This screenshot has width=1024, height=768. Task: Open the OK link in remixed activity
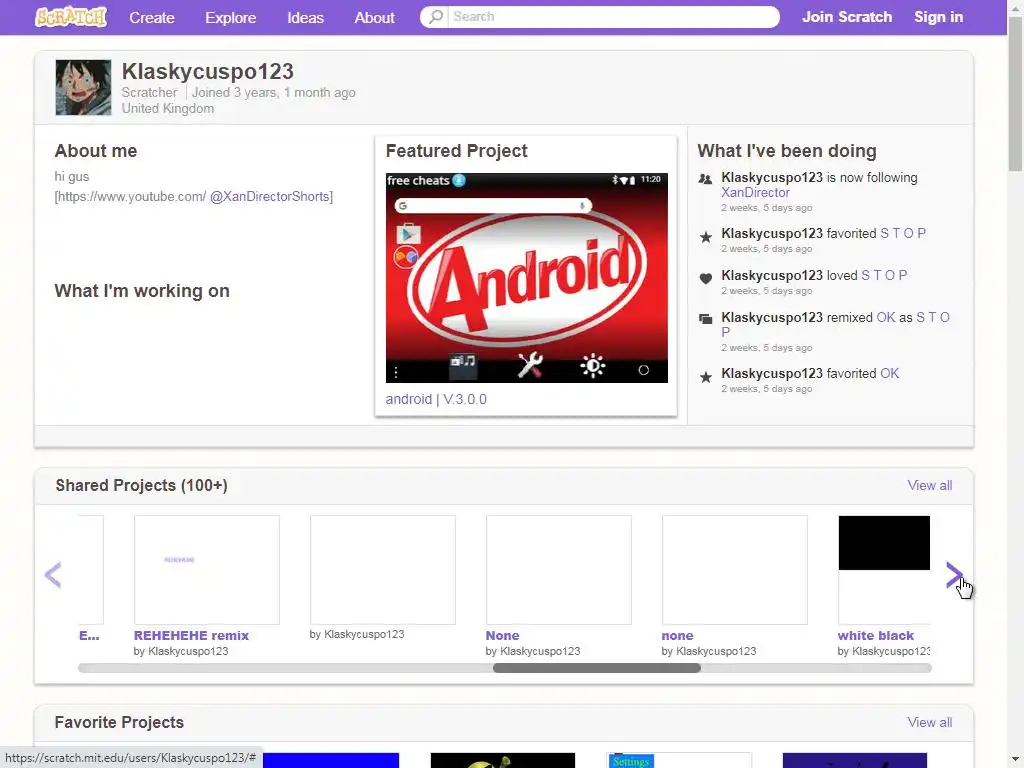pos(886,317)
